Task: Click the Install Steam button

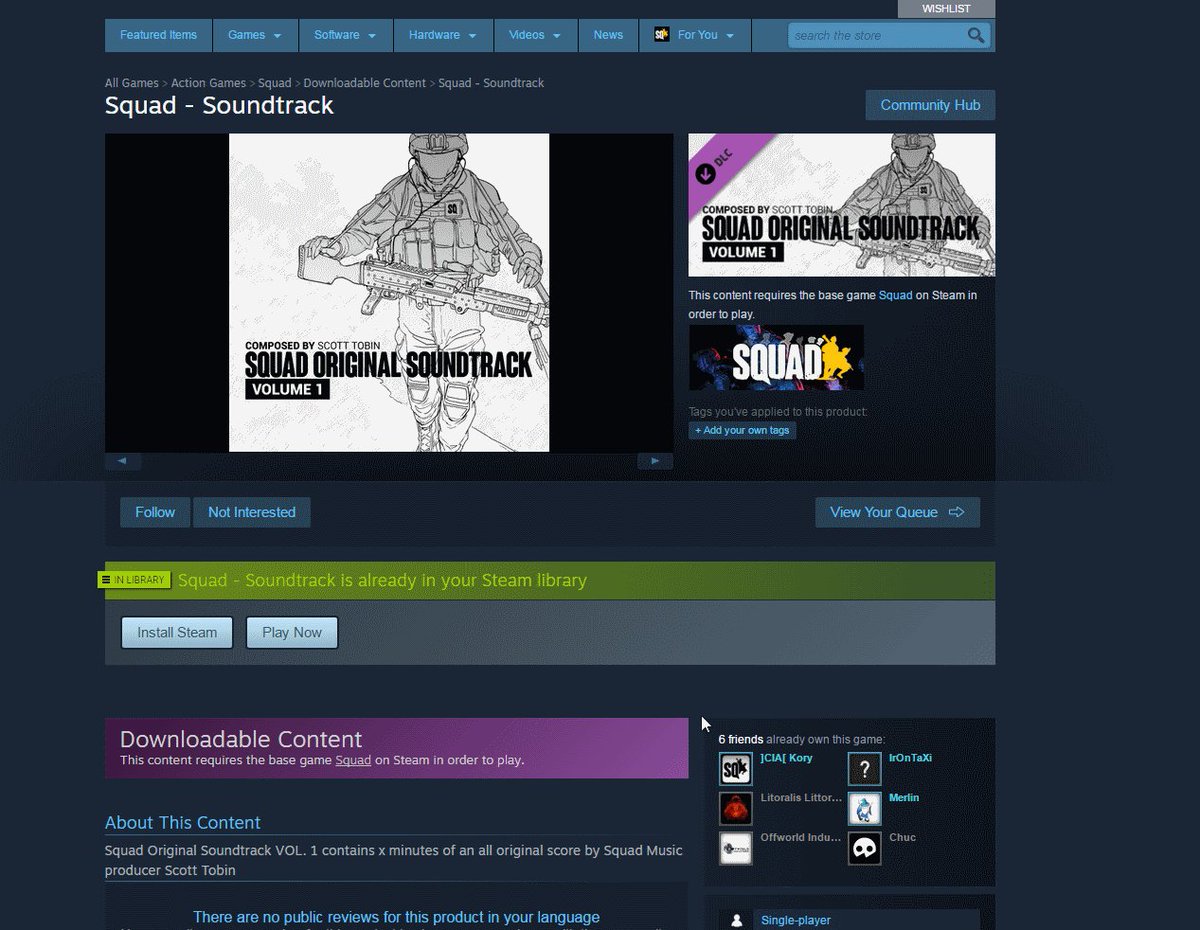Action: point(177,632)
